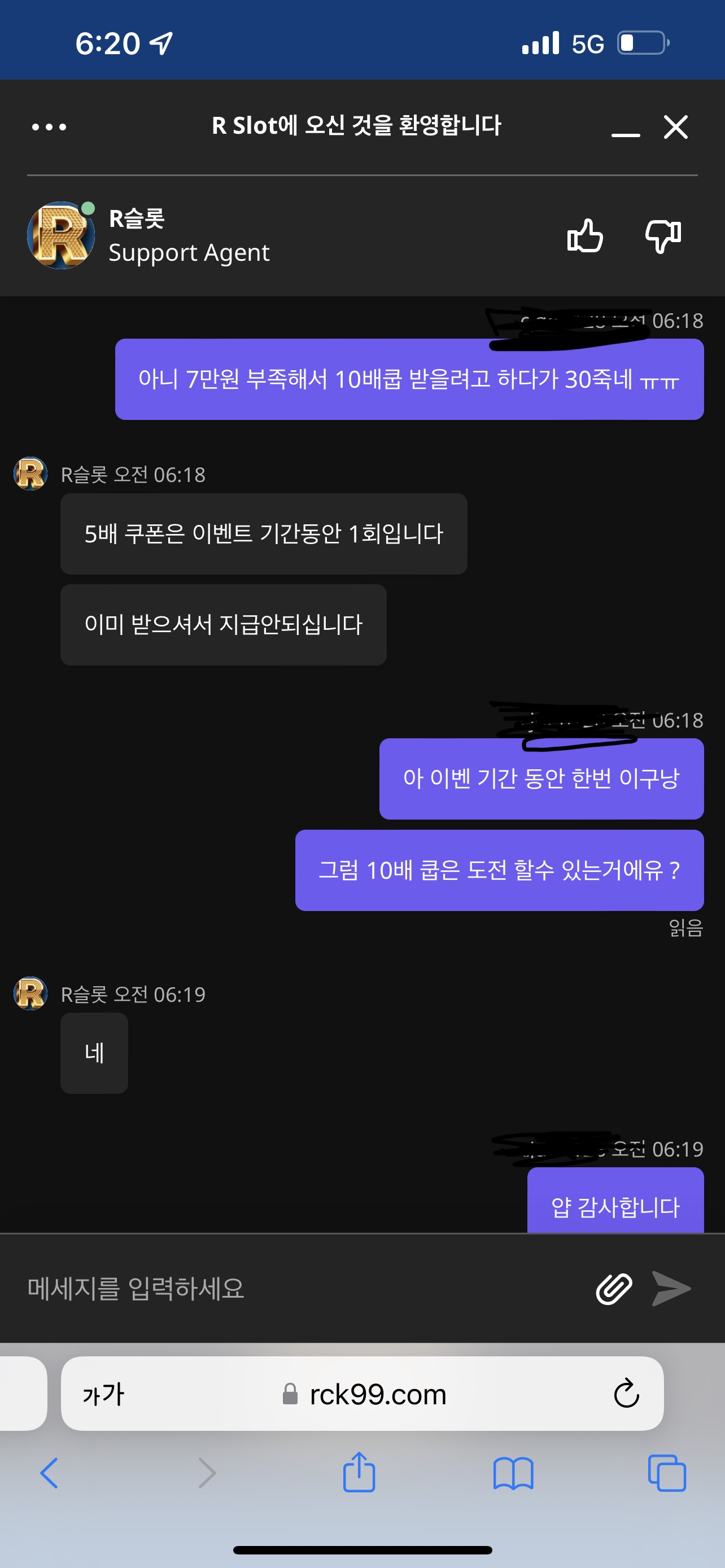Give the agent a thumbs down
725x1568 pixels.
click(x=663, y=235)
